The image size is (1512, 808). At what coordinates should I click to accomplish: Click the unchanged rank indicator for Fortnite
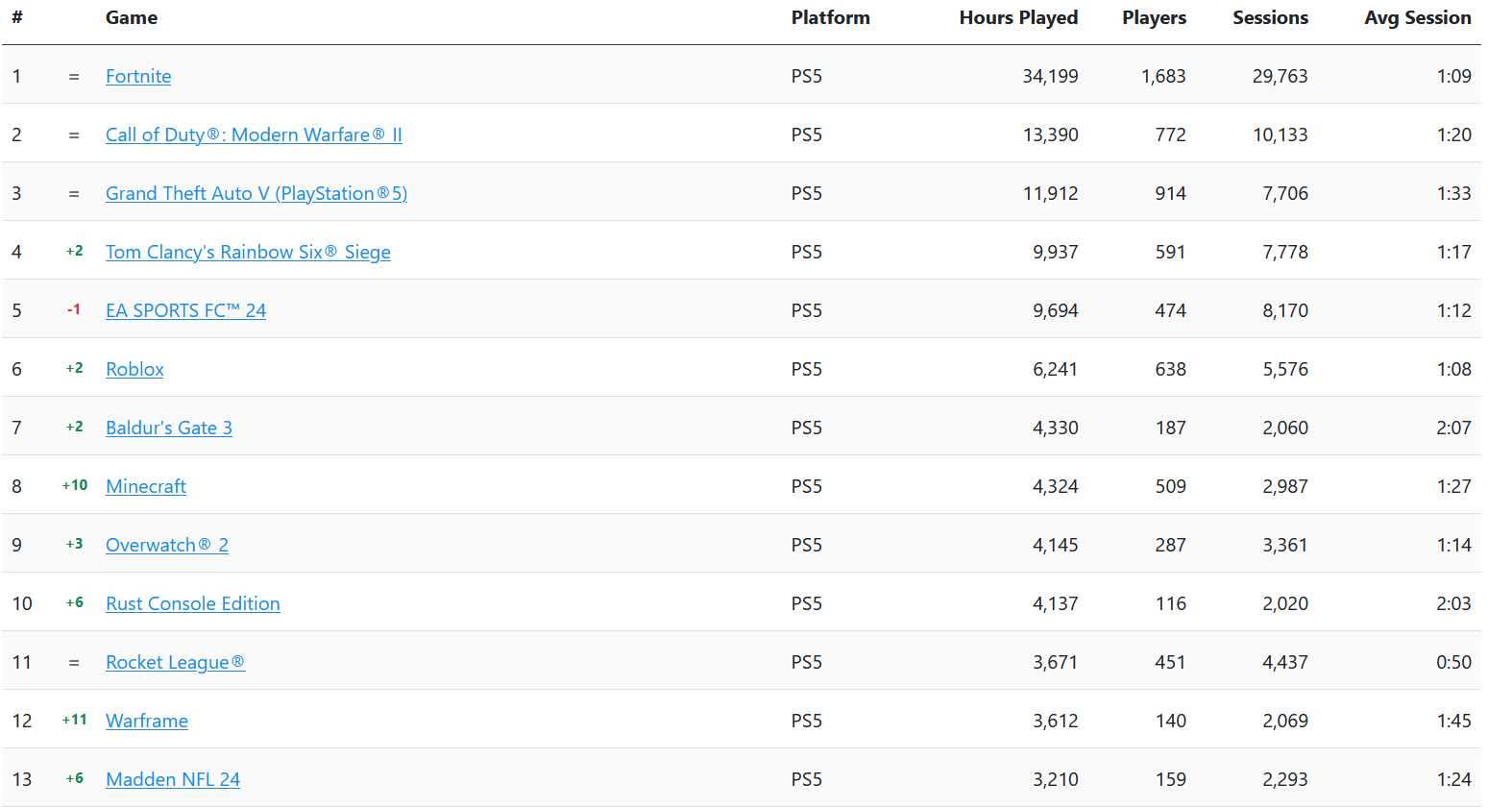click(74, 77)
